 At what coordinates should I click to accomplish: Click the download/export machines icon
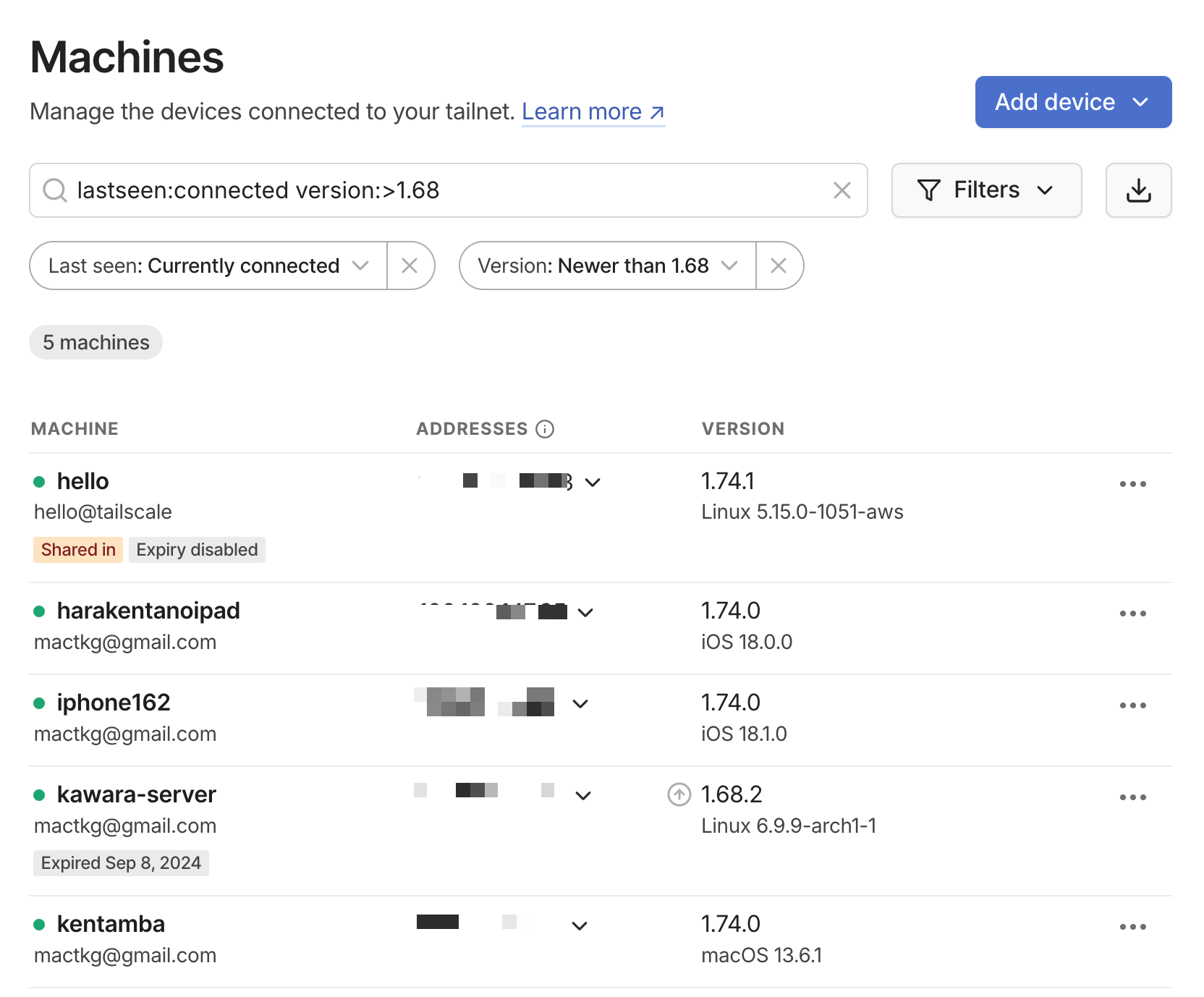coord(1138,190)
